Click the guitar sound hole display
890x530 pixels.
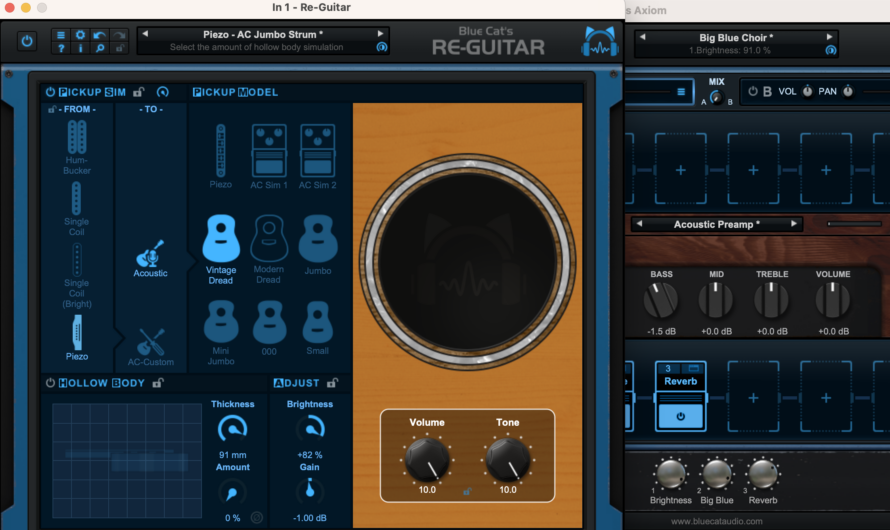pyautogui.click(x=468, y=262)
